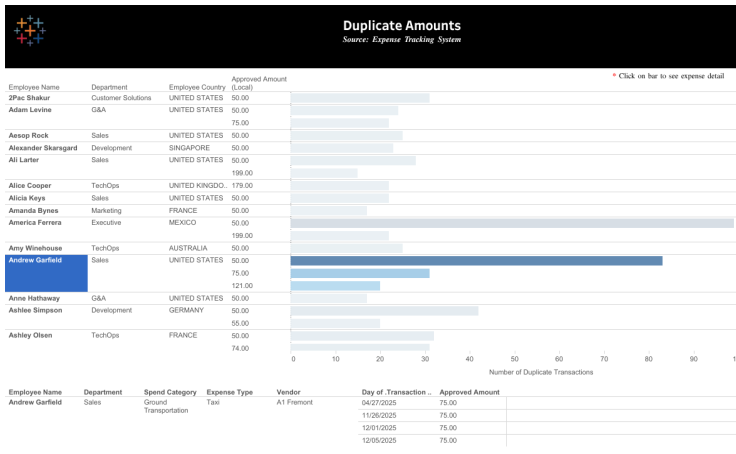Select the Amy Winehouse row label

(x=35, y=248)
